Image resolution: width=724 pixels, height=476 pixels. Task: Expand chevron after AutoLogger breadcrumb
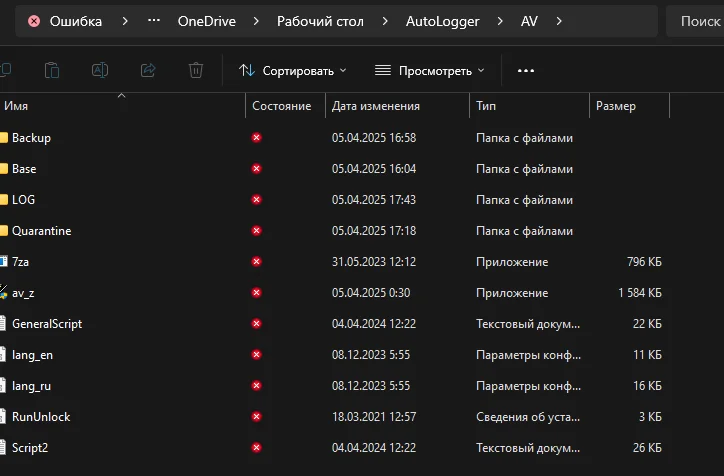pyautogui.click(x=500, y=21)
